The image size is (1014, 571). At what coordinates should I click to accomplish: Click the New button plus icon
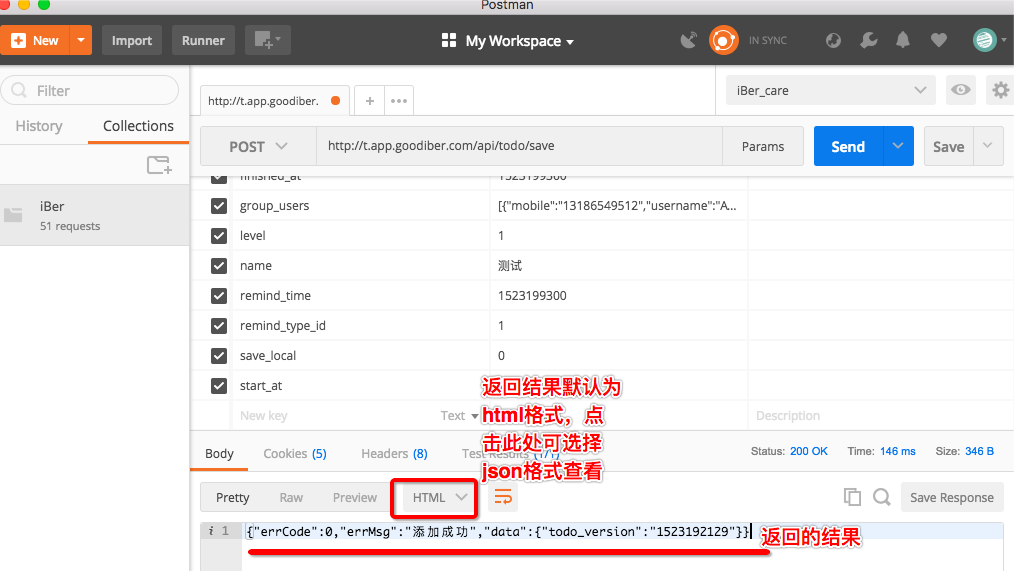[x=19, y=40]
